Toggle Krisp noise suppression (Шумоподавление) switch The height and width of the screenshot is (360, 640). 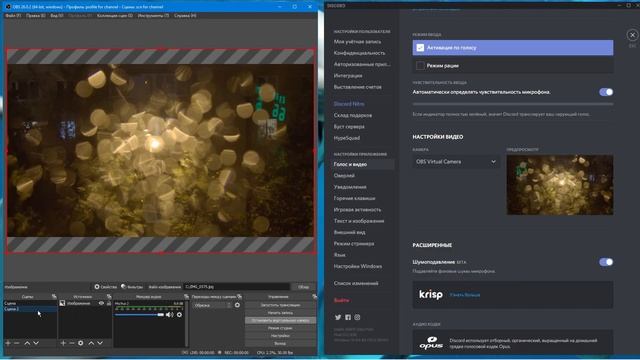pyautogui.click(x=606, y=262)
